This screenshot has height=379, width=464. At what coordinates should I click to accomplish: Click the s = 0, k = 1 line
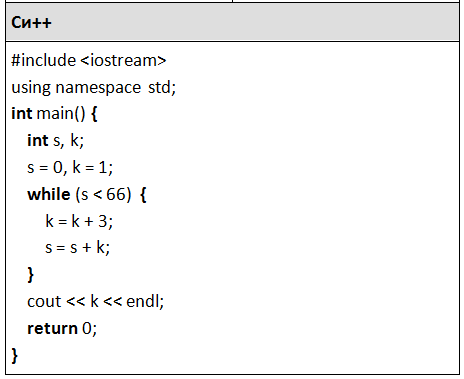tap(70, 167)
